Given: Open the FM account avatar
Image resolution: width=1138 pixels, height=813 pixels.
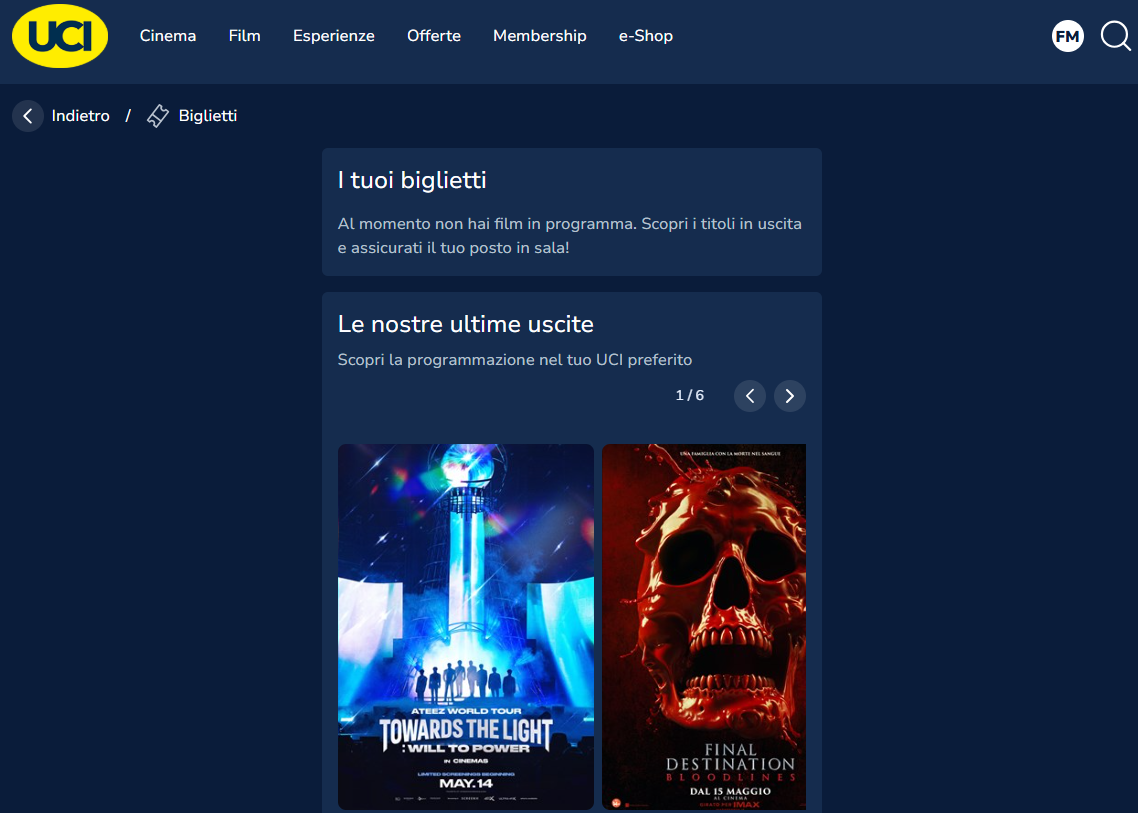Looking at the screenshot, I should point(1068,36).
